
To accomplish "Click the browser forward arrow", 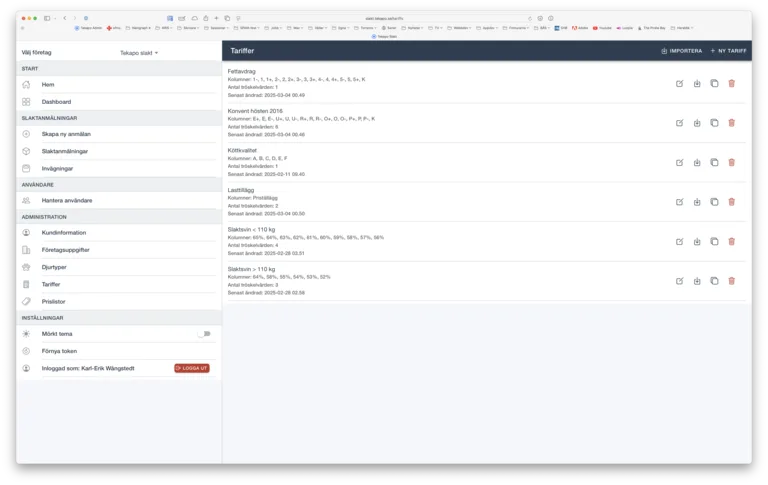I will [74, 18].
